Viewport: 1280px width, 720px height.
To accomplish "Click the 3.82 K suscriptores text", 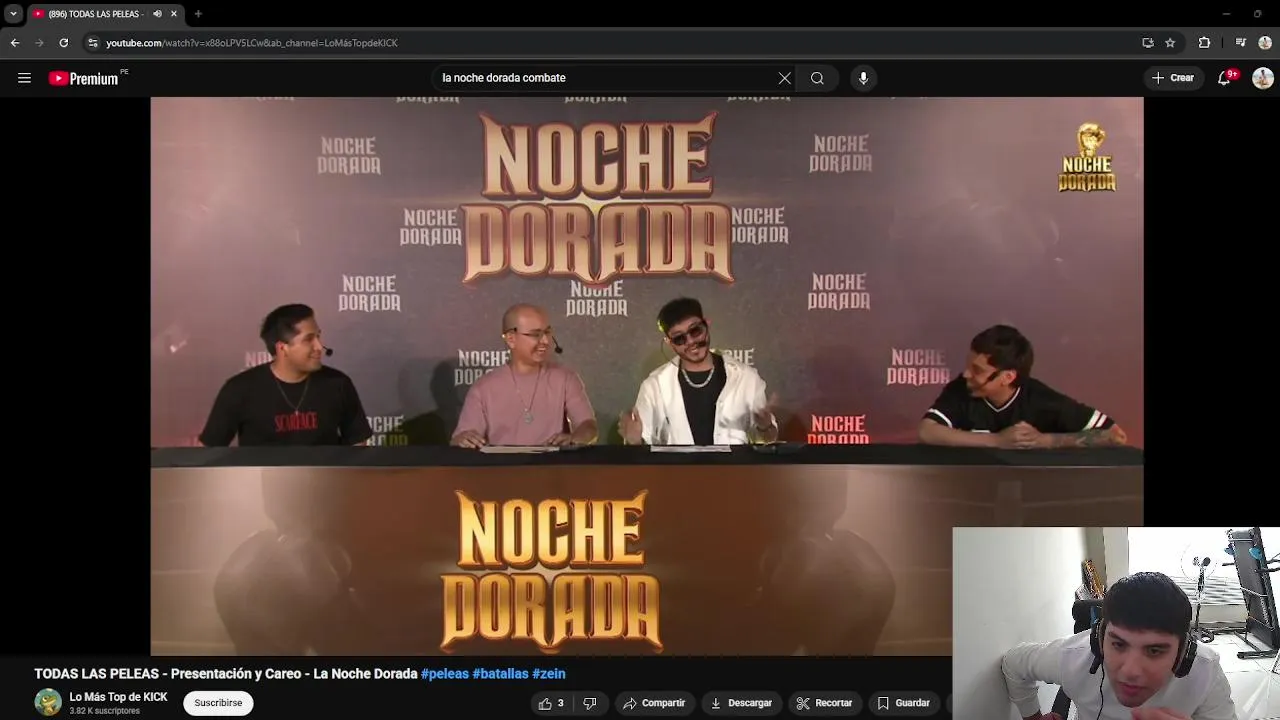I will 105,711.
